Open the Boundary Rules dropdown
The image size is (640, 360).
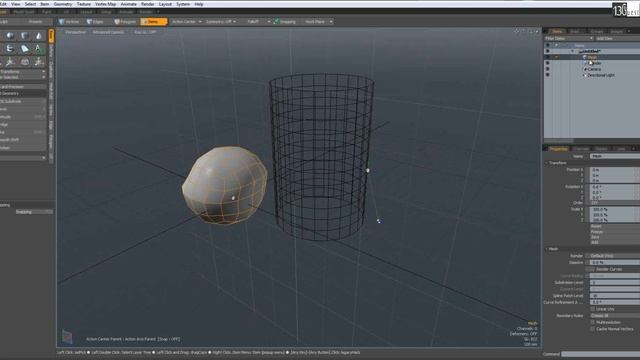[615, 316]
